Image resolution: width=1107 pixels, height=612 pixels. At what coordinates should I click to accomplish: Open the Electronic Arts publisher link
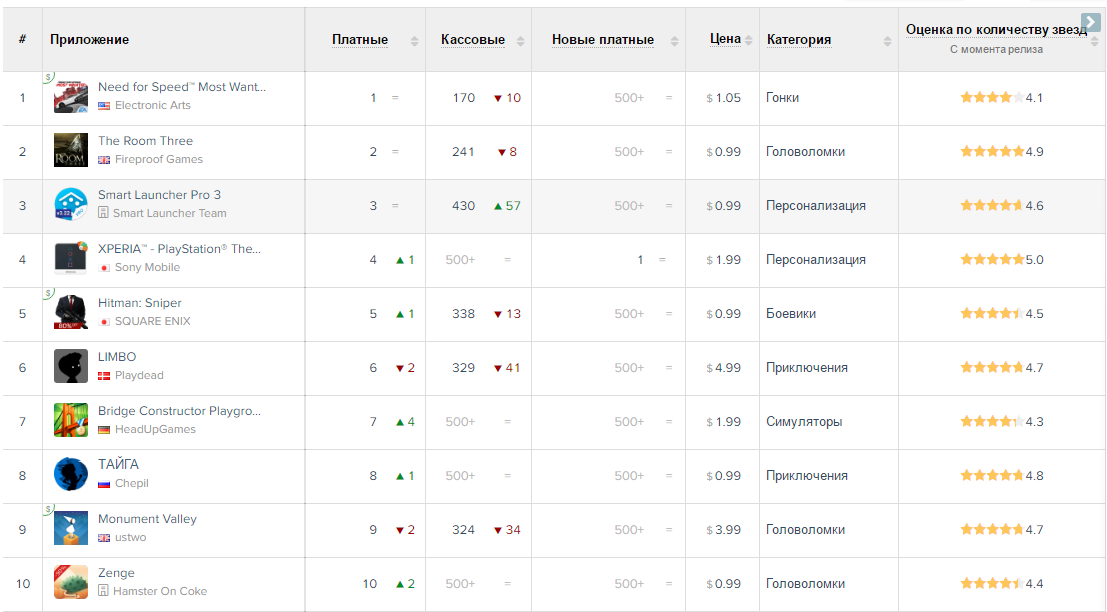tap(152, 105)
